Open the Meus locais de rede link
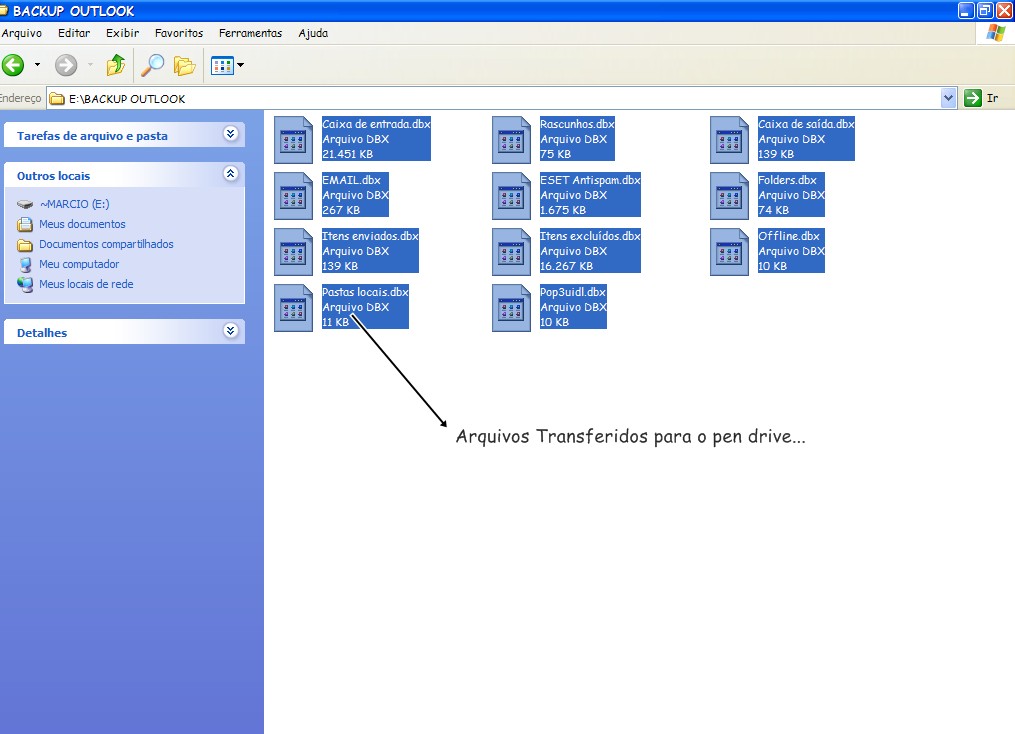 [x=86, y=284]
